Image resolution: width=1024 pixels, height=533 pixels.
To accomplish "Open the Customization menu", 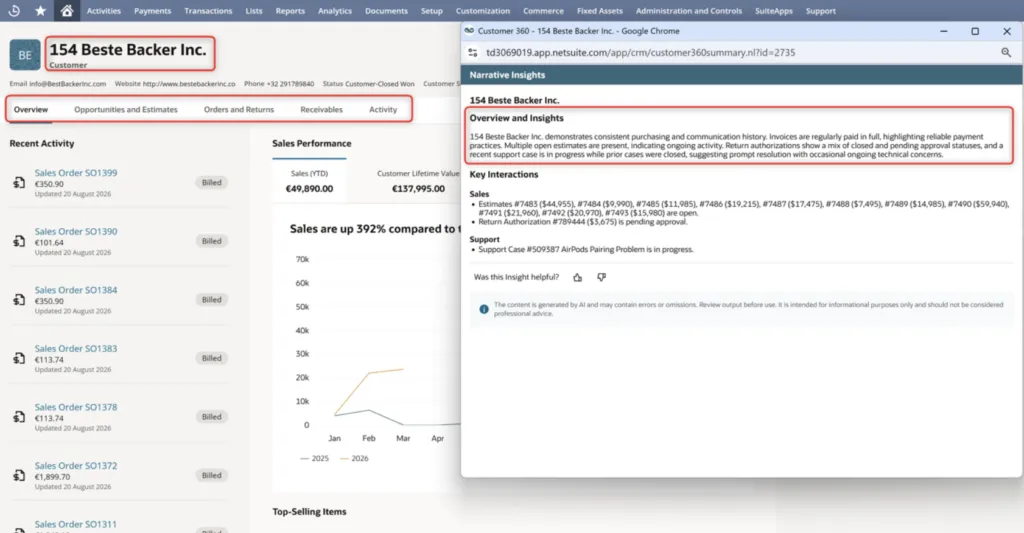I will 483,11.
